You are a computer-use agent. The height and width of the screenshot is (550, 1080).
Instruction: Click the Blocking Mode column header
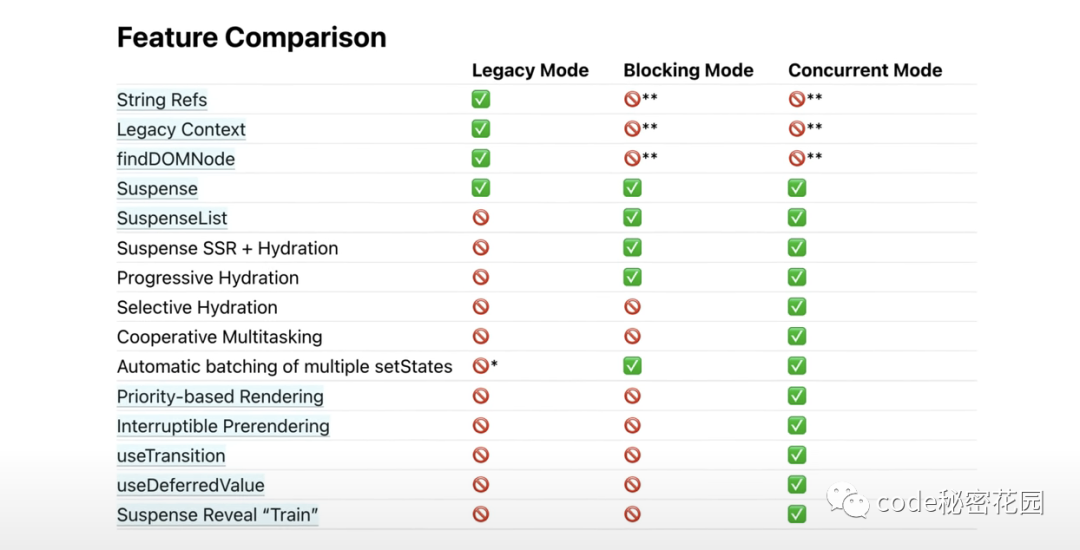coord(688,70)
